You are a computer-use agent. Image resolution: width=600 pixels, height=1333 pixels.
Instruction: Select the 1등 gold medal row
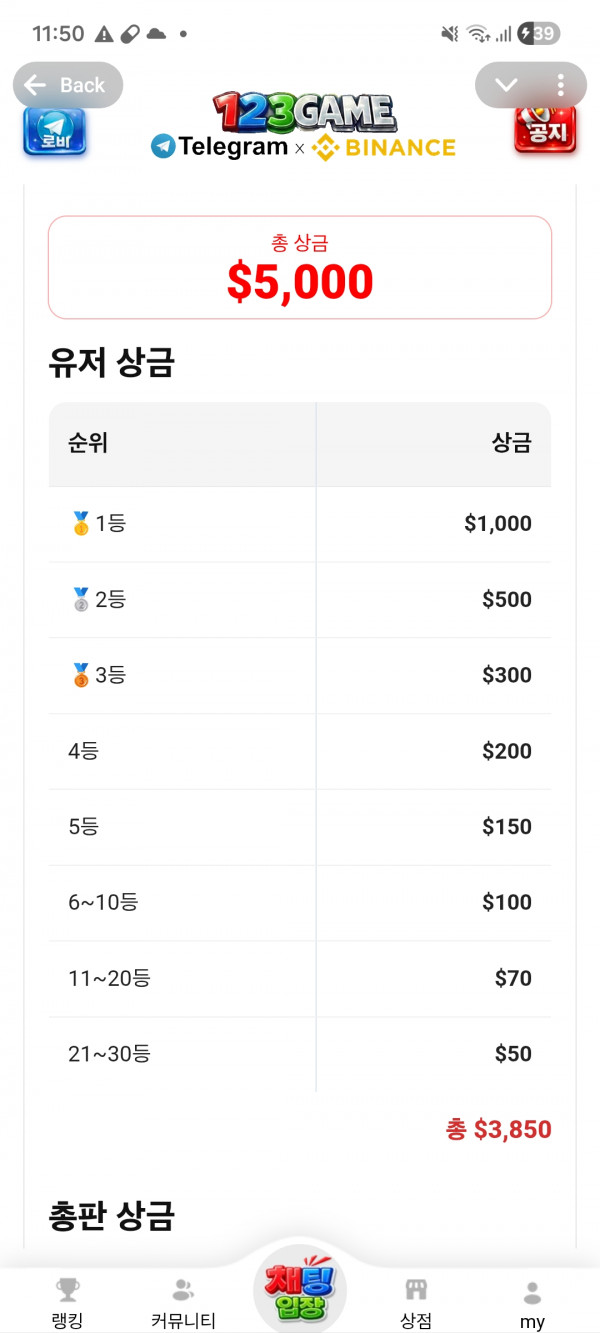299,524
